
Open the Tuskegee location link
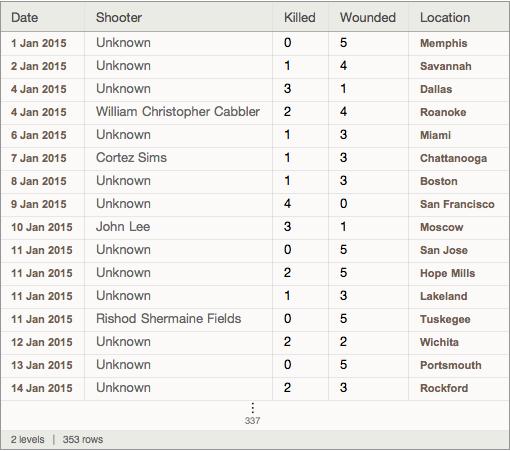[x=445, y=319]
